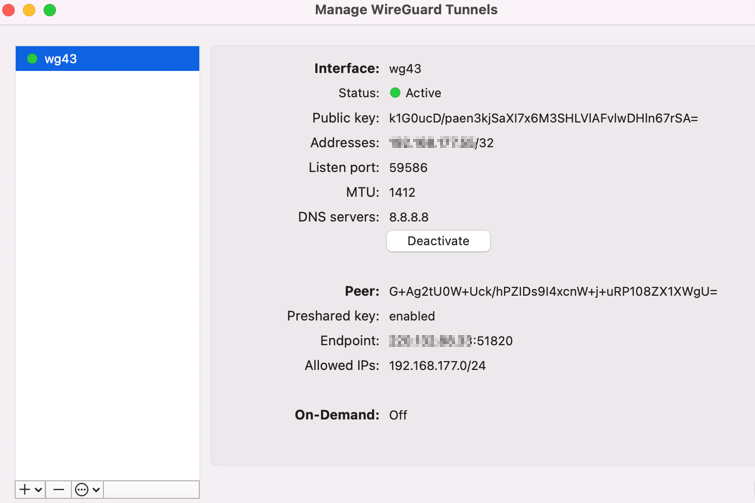Zoom the window with the green button

click(50, 10)
